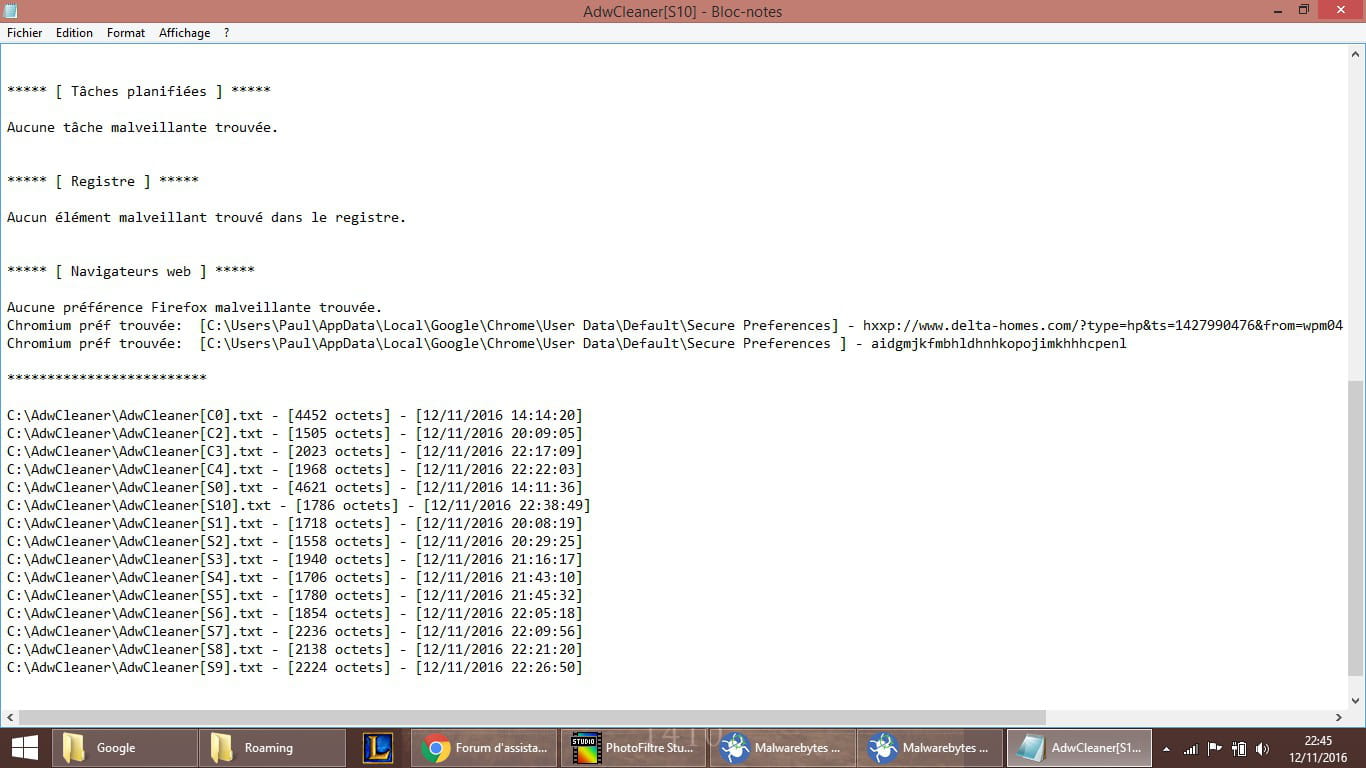1366x768 pixels.
Task: Open the Format menu
Action: [x=126, y=33]
